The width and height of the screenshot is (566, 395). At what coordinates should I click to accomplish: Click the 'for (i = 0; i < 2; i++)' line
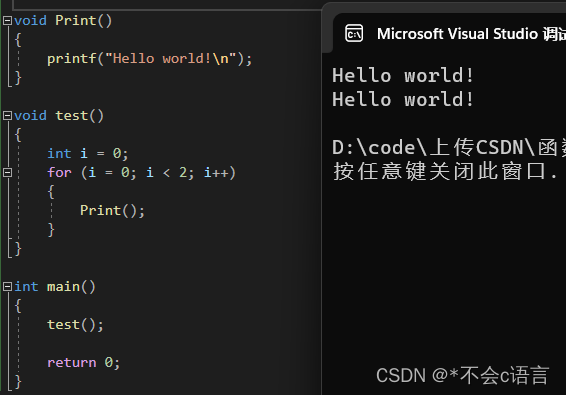click(142, 173)
